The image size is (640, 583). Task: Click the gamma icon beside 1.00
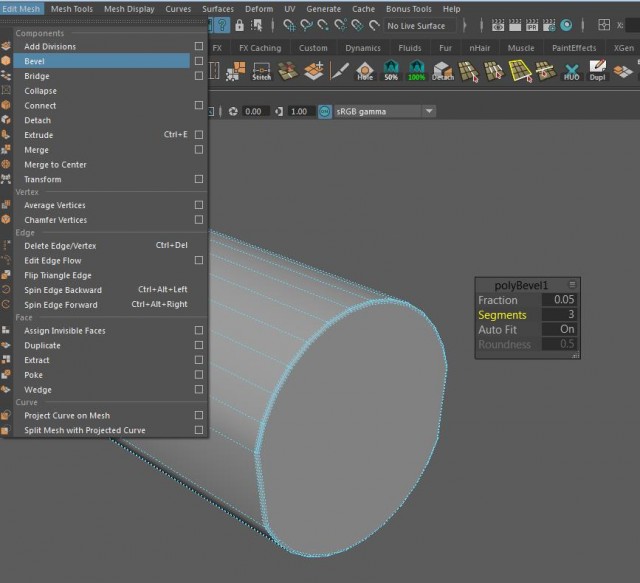[x=279, y=111]
